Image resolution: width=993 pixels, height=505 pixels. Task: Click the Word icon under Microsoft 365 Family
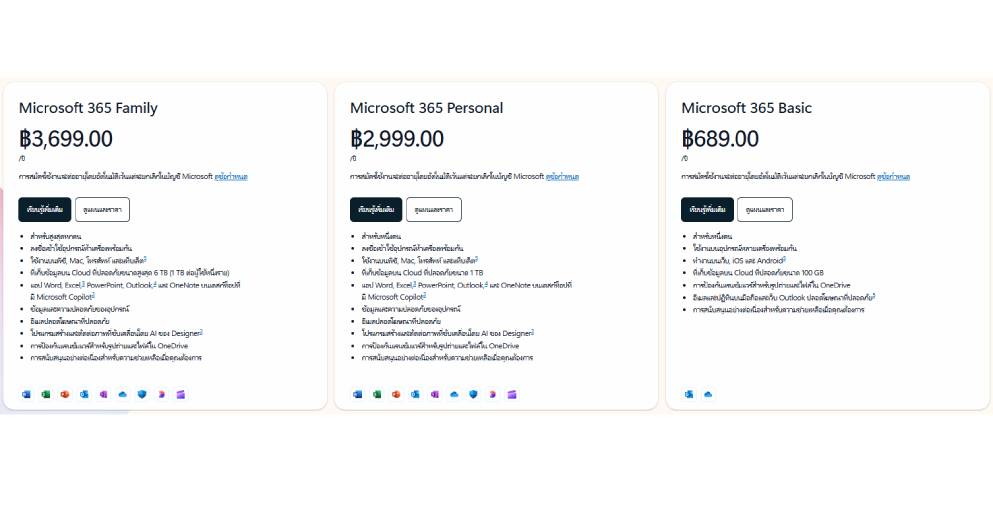click(x=26, y=394)
